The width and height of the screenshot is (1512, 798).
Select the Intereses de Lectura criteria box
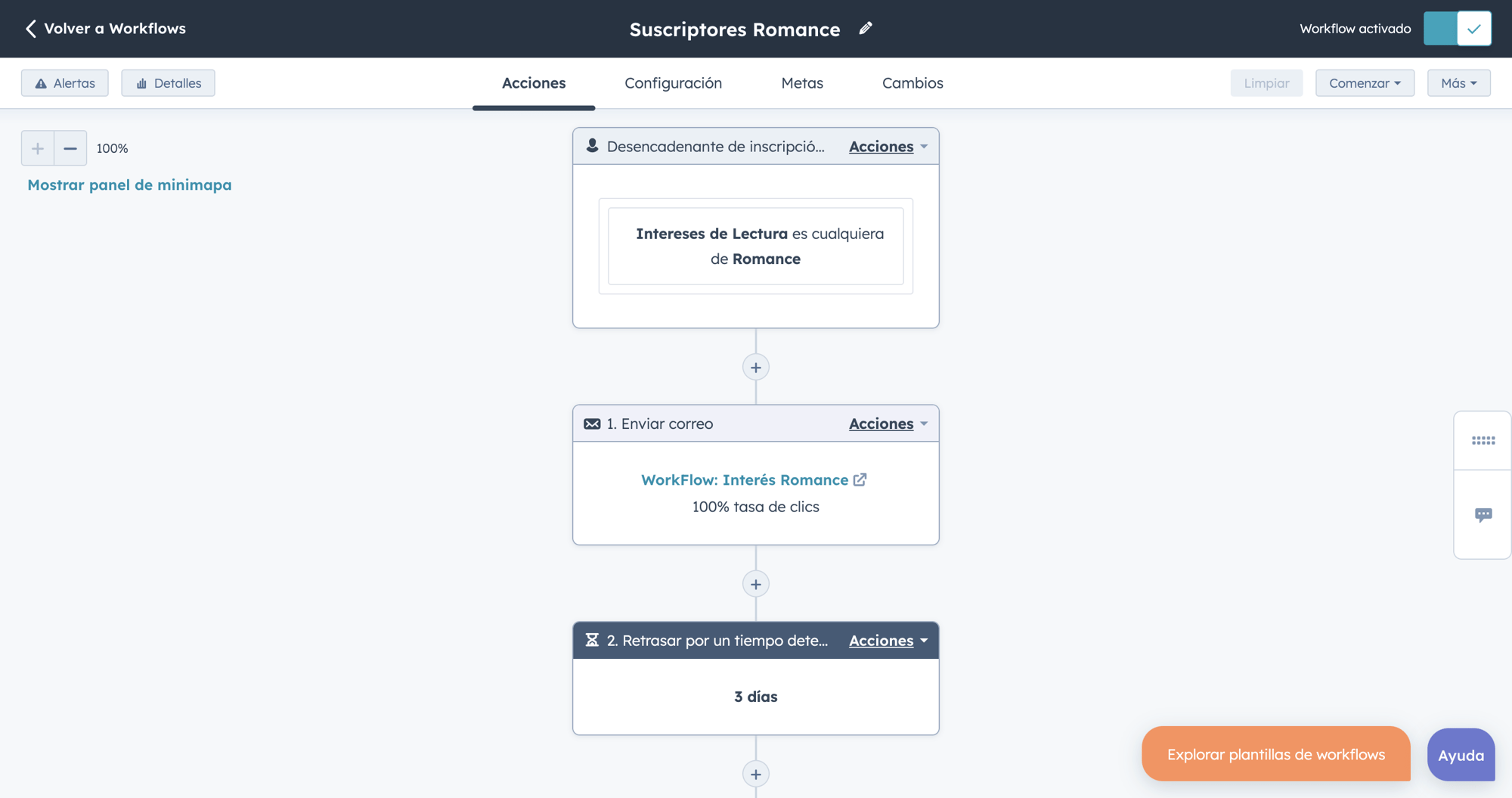756,247
